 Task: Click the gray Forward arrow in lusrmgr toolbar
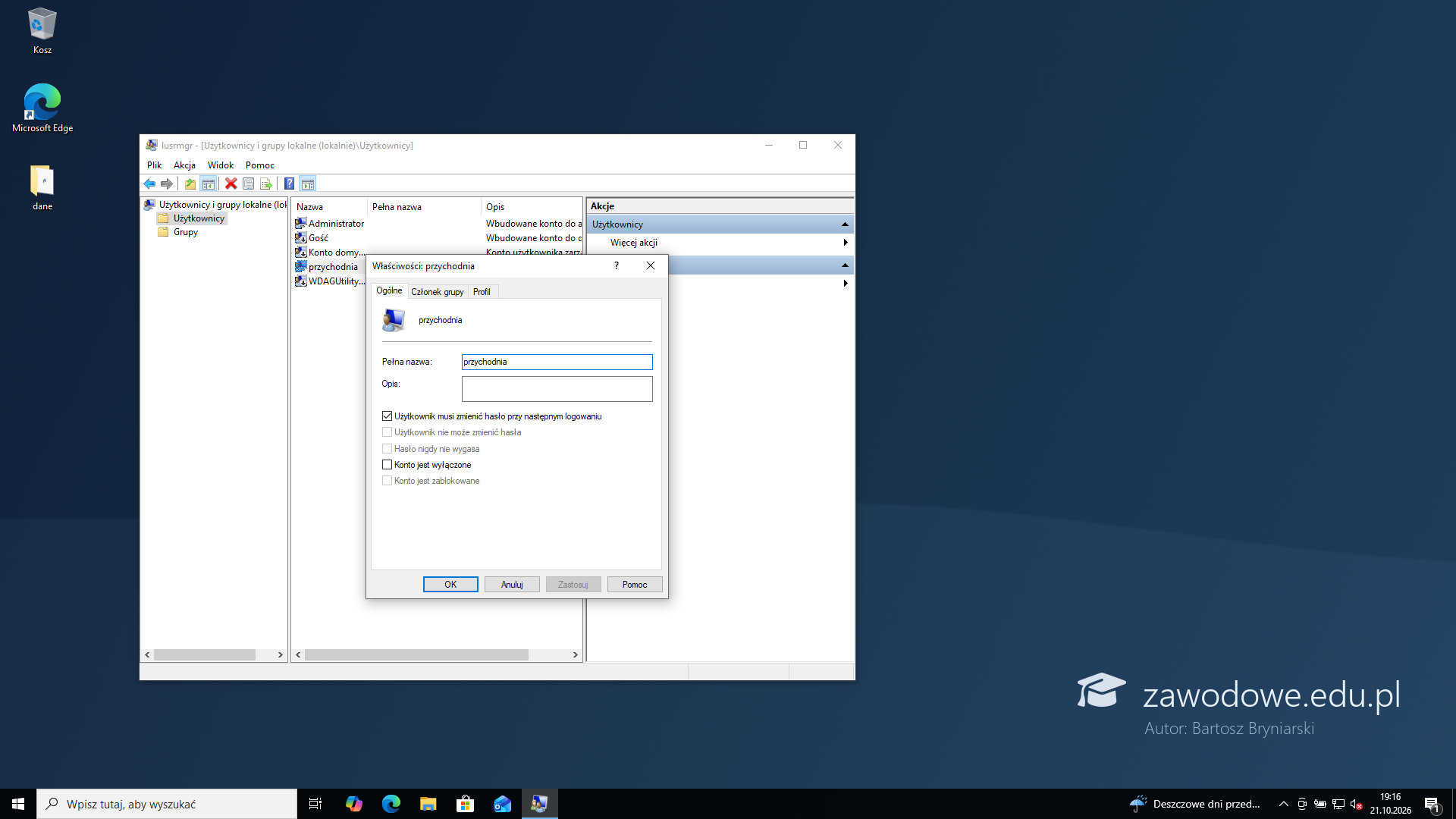pos(167,184)
